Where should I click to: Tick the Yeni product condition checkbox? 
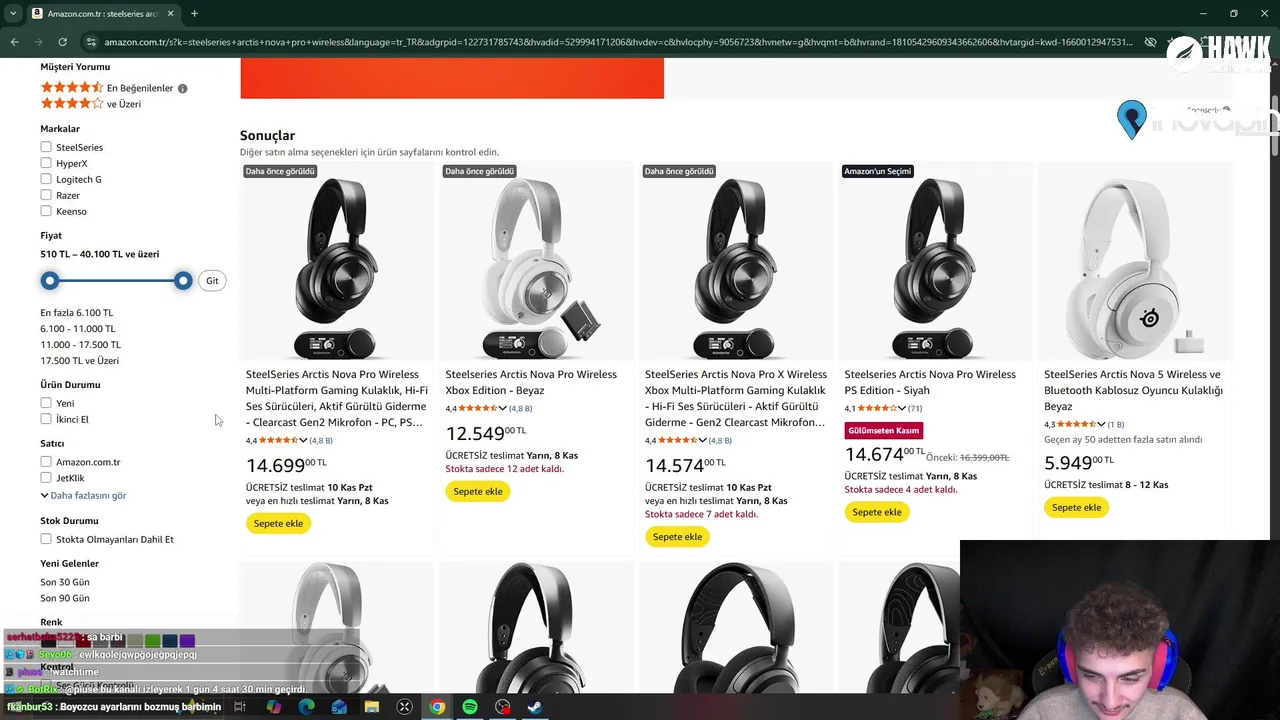click(x=46, y=403)
